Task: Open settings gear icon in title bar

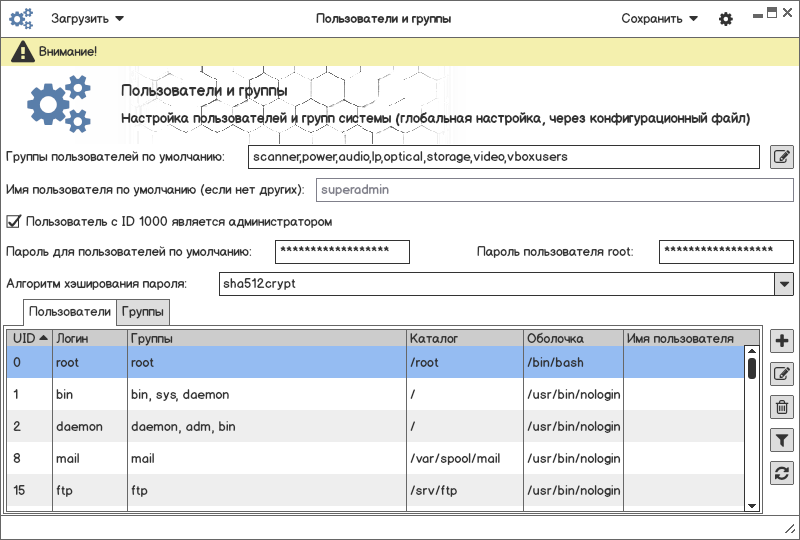Action: 726,19
